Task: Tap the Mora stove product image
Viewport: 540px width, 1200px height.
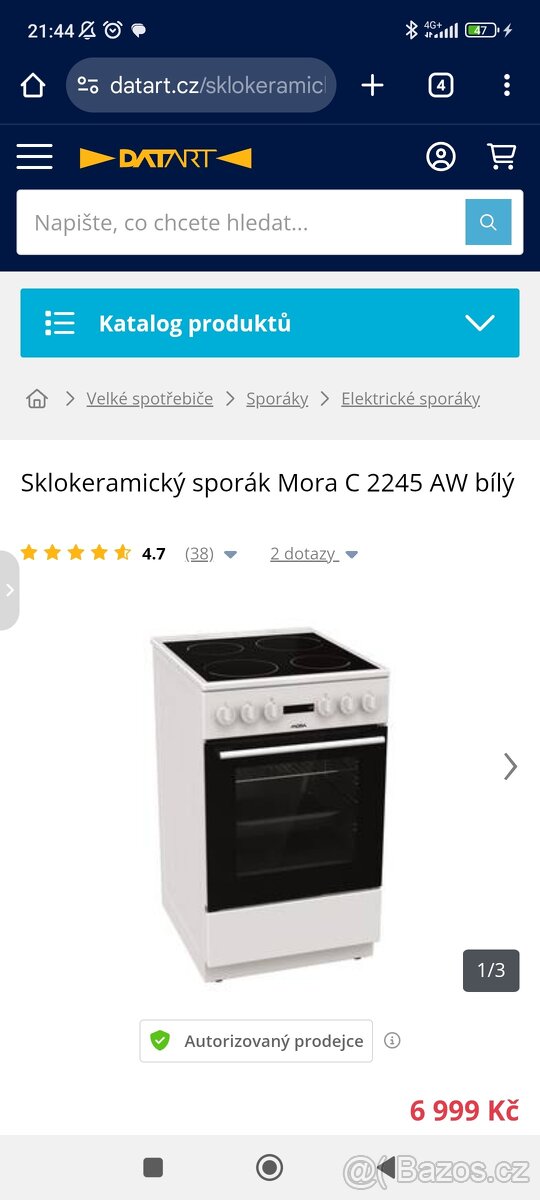Action: 270,806
